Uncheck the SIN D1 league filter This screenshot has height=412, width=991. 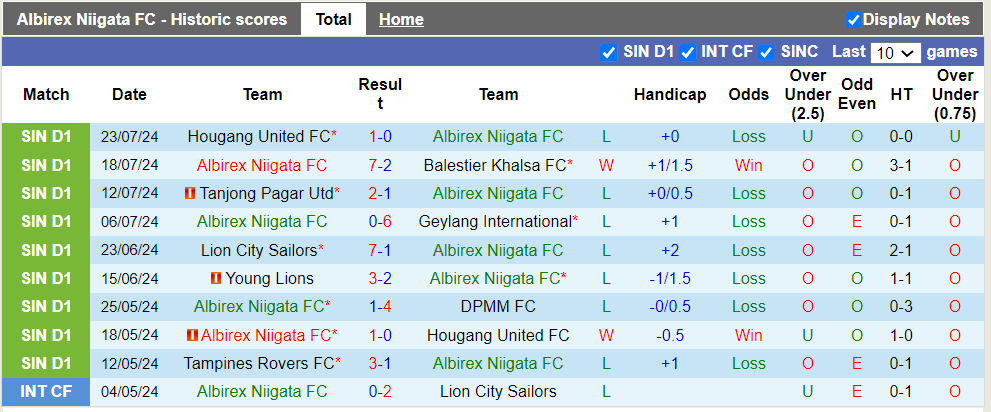[609, 53]
